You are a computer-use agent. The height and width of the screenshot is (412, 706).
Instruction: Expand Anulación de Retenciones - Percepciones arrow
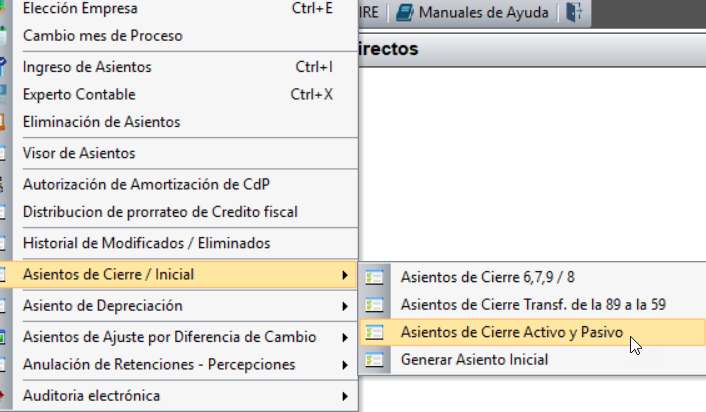pyautogui.click(x=345, y=365)
